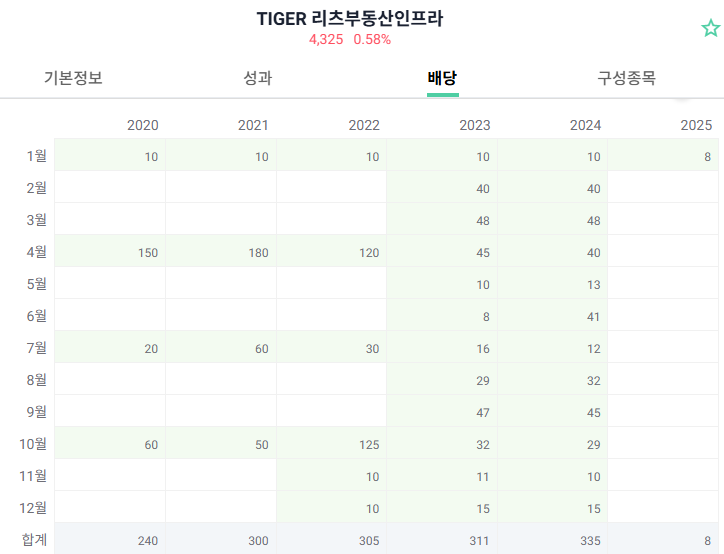Click the 60 cell for October 2020
724x554 pixels.
110,443
